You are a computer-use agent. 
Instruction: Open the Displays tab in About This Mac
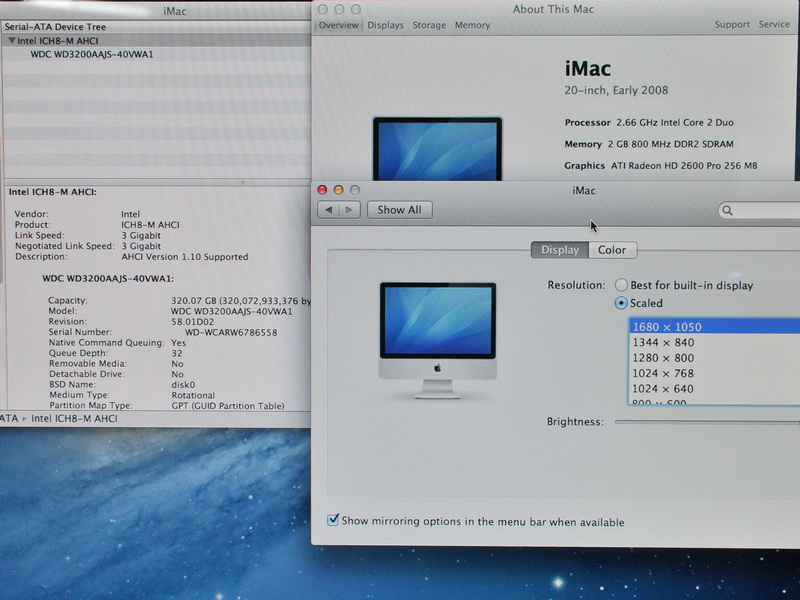tap(385, 25)
